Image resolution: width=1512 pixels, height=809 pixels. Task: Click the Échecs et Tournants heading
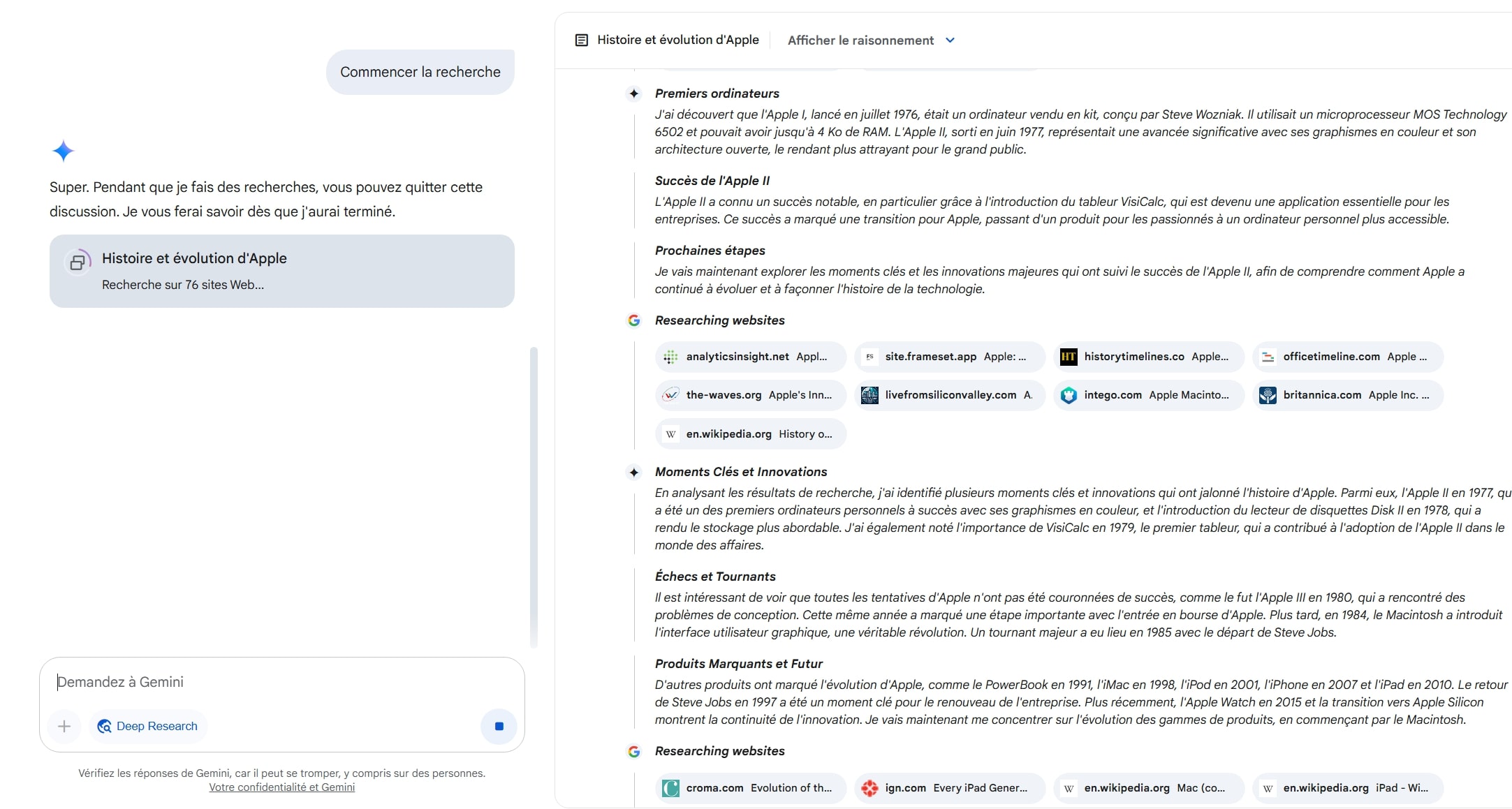click(715, 577)
